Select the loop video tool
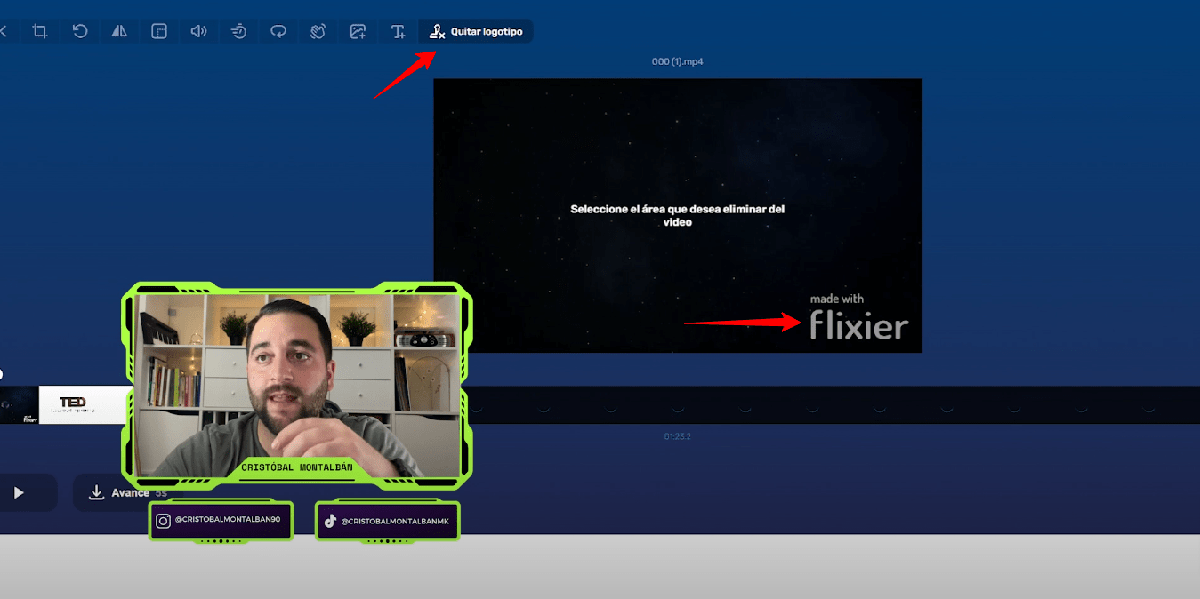 pyautogui.click(x=278, y=32)
